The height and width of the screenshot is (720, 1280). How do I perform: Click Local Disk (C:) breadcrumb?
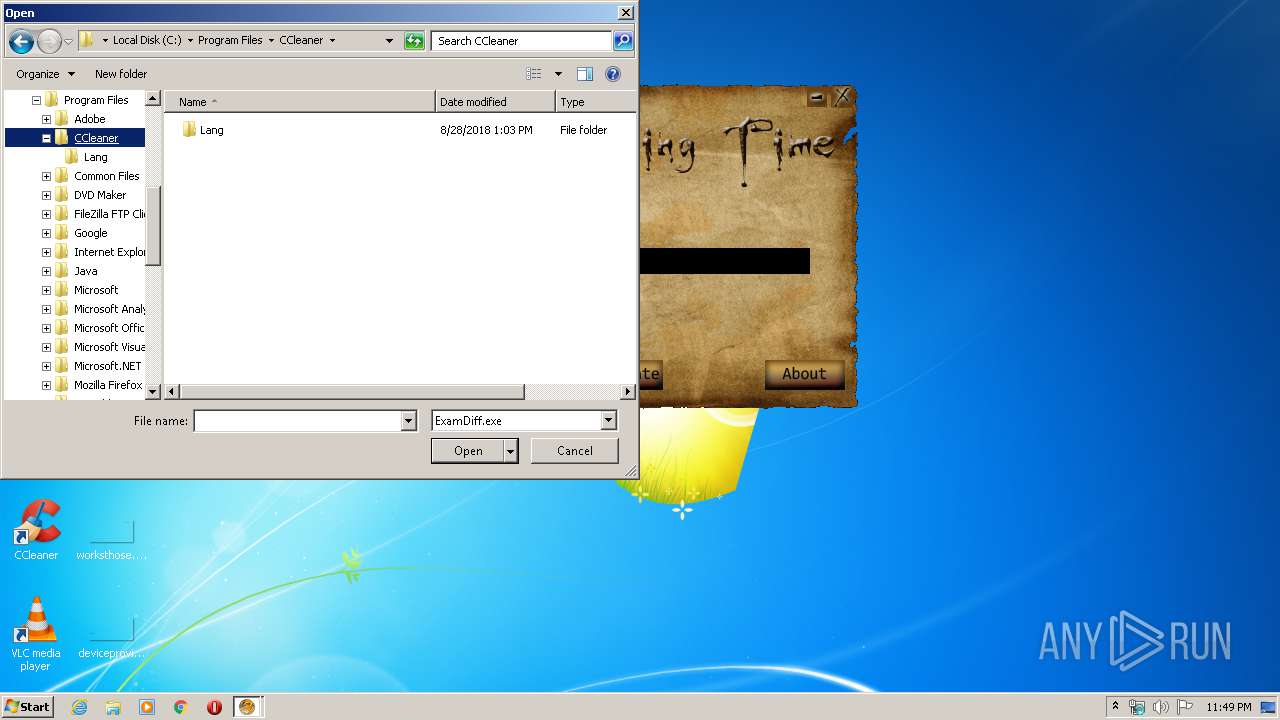145,41
